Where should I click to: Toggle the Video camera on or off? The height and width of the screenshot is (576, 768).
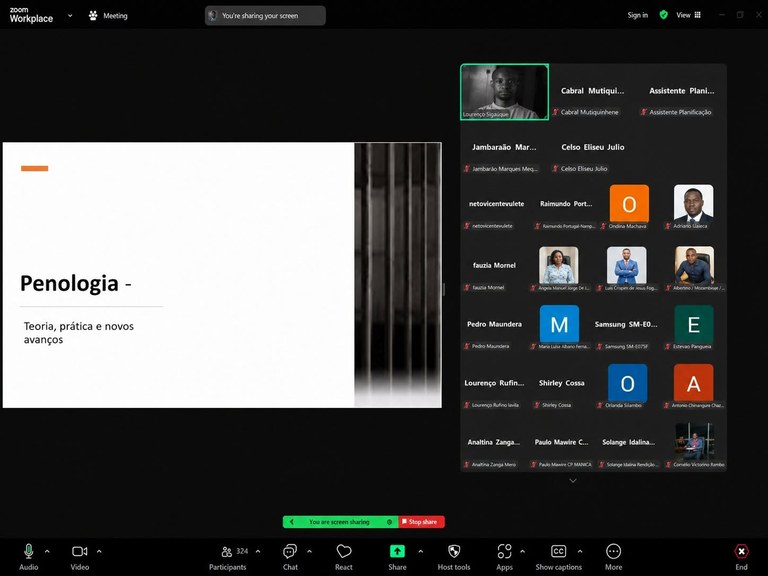click(80, 552)
